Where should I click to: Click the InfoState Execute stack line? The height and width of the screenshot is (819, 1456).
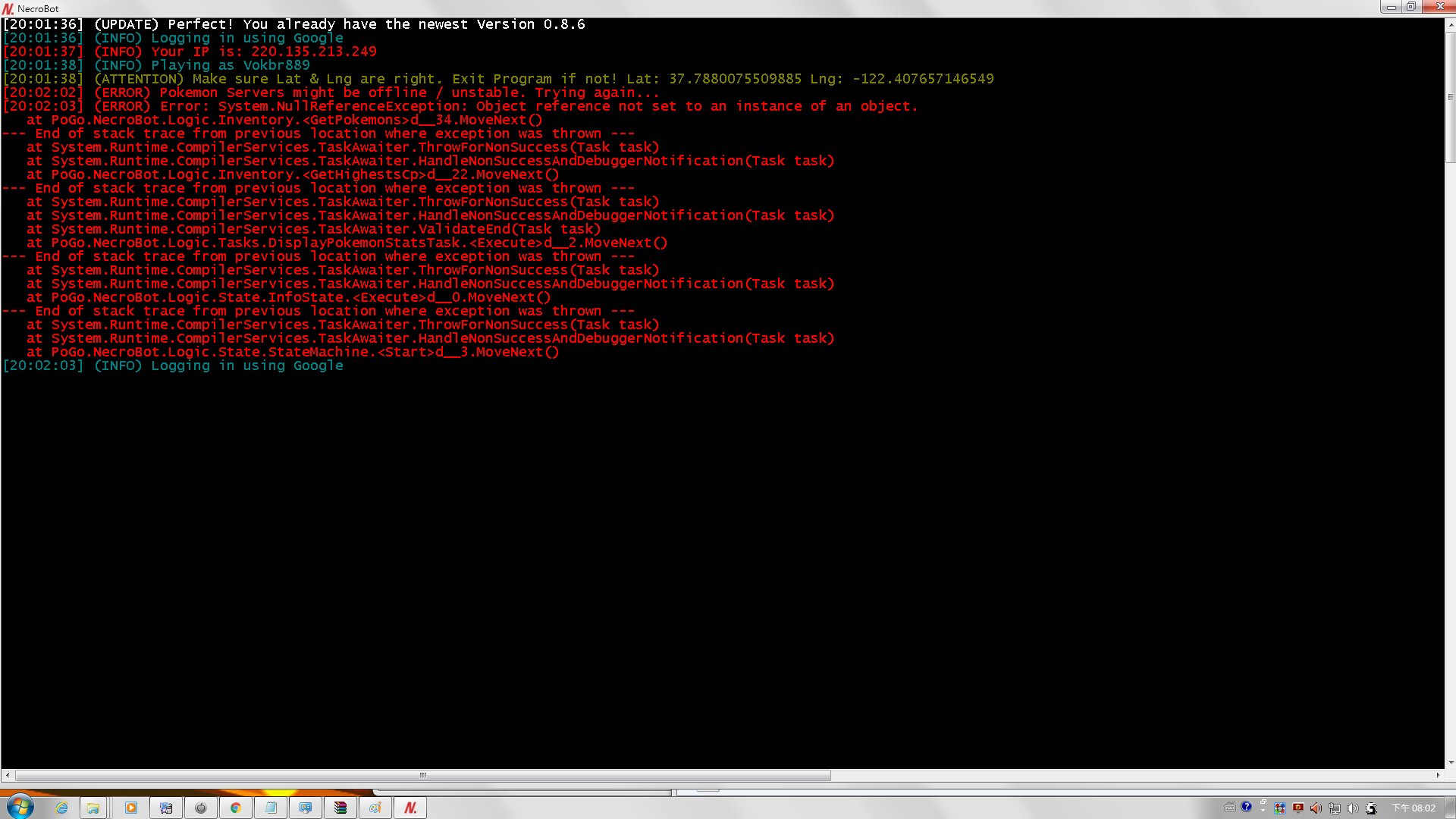(289, 297)
